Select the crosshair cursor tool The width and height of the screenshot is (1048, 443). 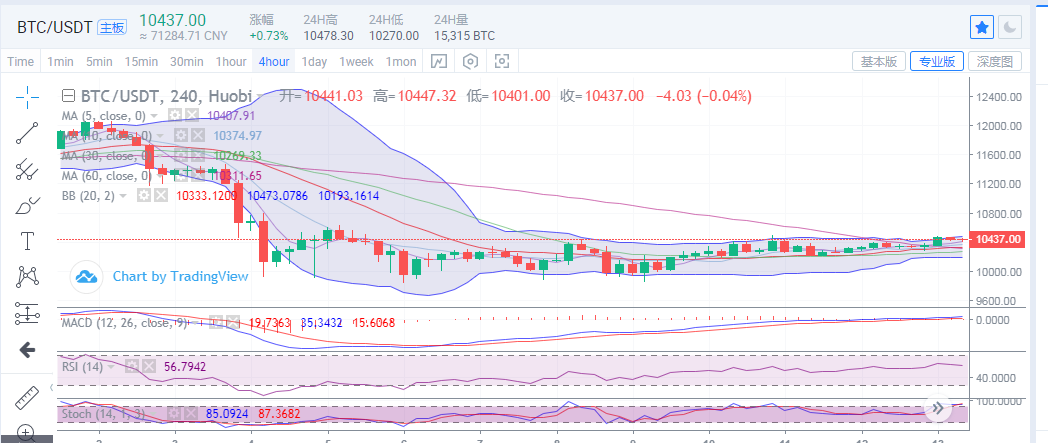point(27,98)
